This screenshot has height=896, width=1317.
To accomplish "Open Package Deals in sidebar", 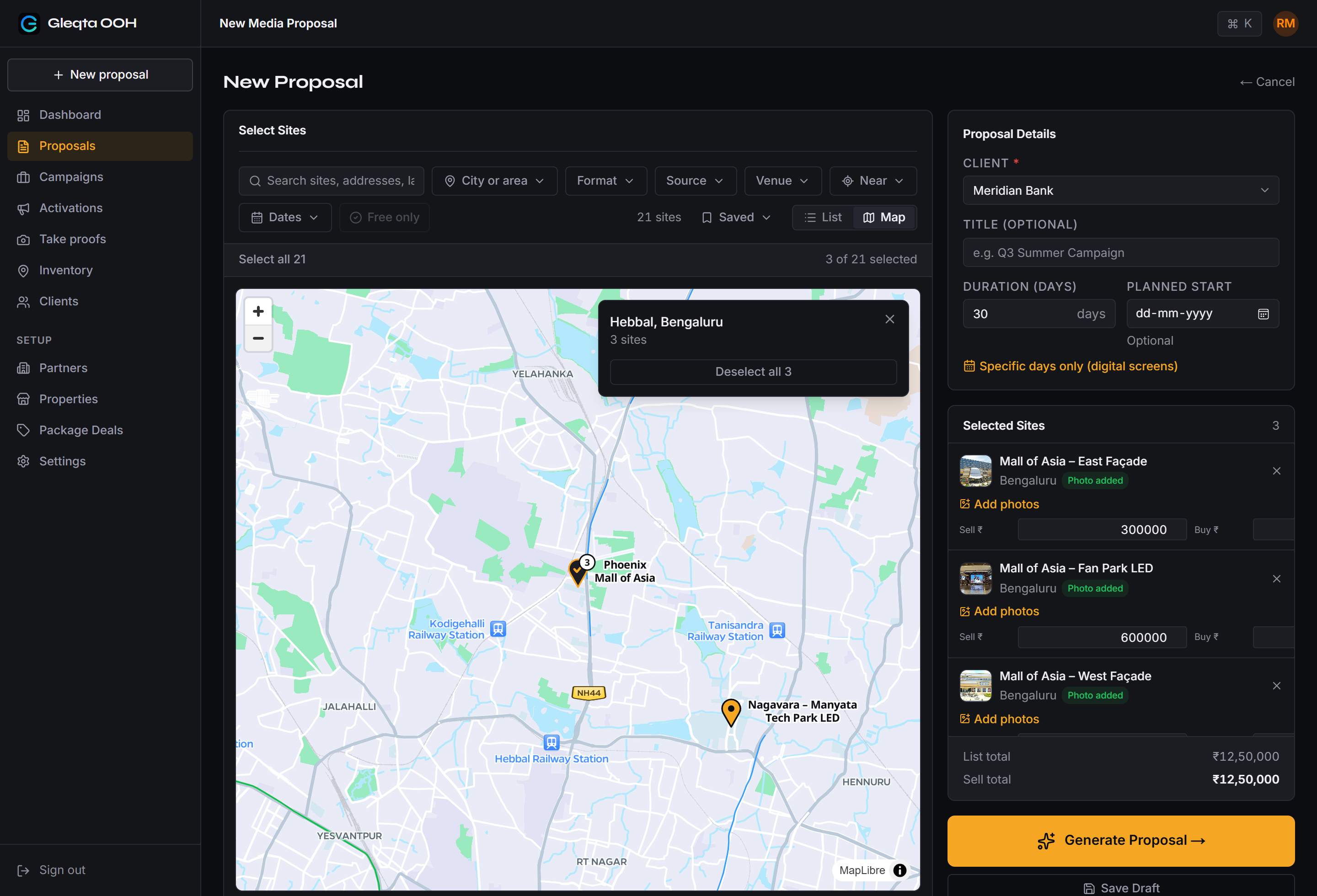I will pos(100,430).
